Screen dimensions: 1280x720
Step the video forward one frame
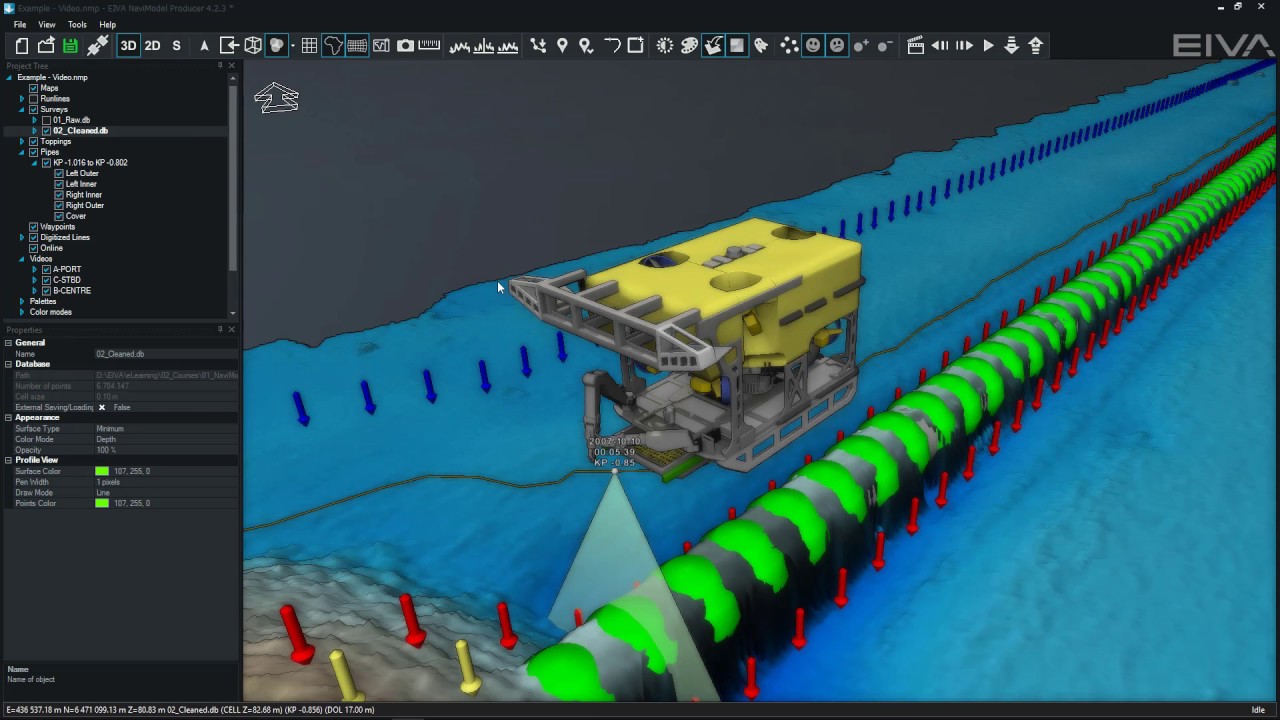point(964,45)
